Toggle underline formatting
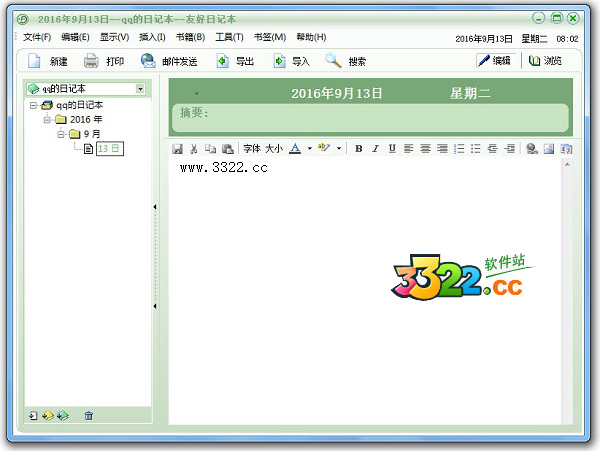The image size is (600, 451). click(x=392, y=148)
